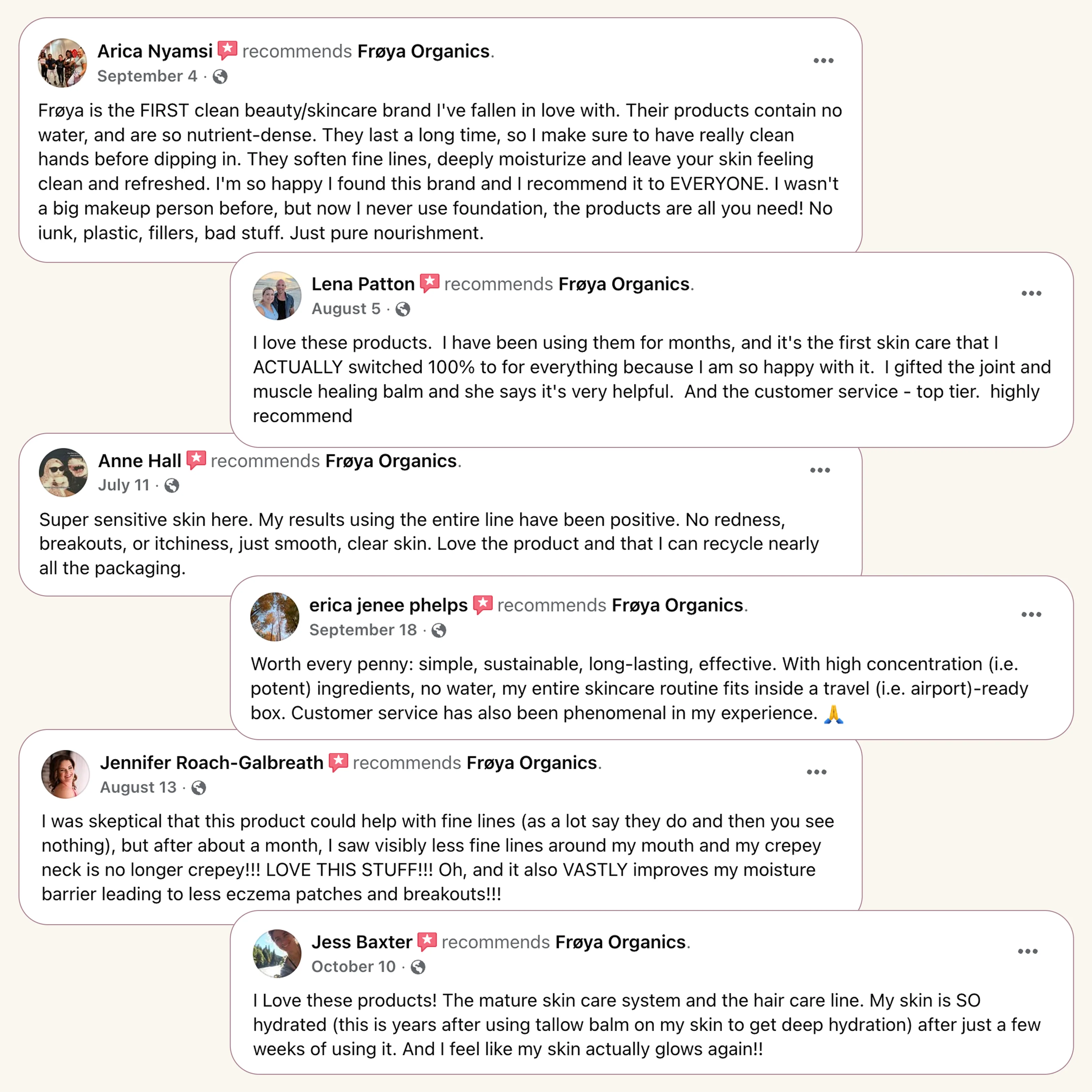View Jennifer Roach-Galbreath's avatar
Screen dimensions: 1092x1092
click(x=66, y=775)
